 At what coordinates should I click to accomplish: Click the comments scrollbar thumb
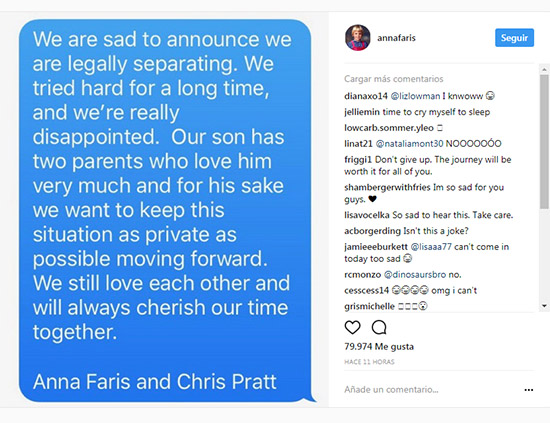point(544,142)
